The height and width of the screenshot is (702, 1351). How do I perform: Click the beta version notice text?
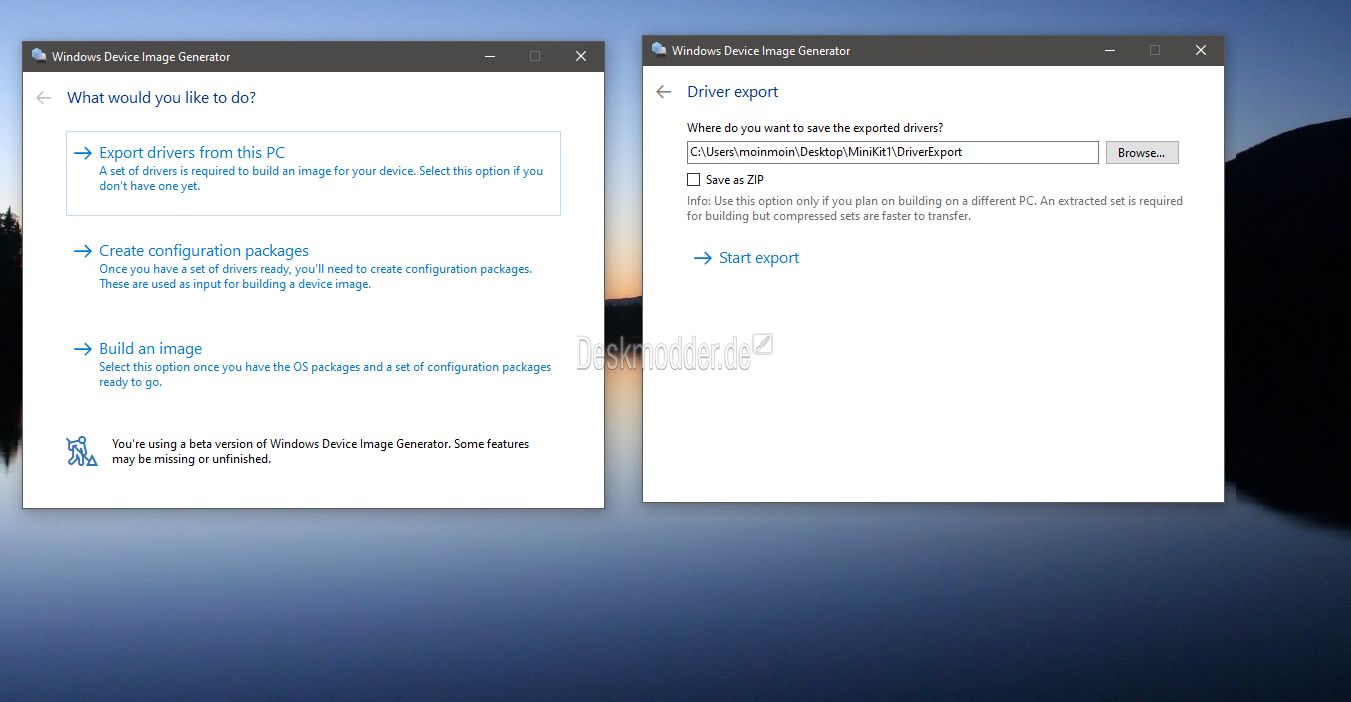(320, 451)
